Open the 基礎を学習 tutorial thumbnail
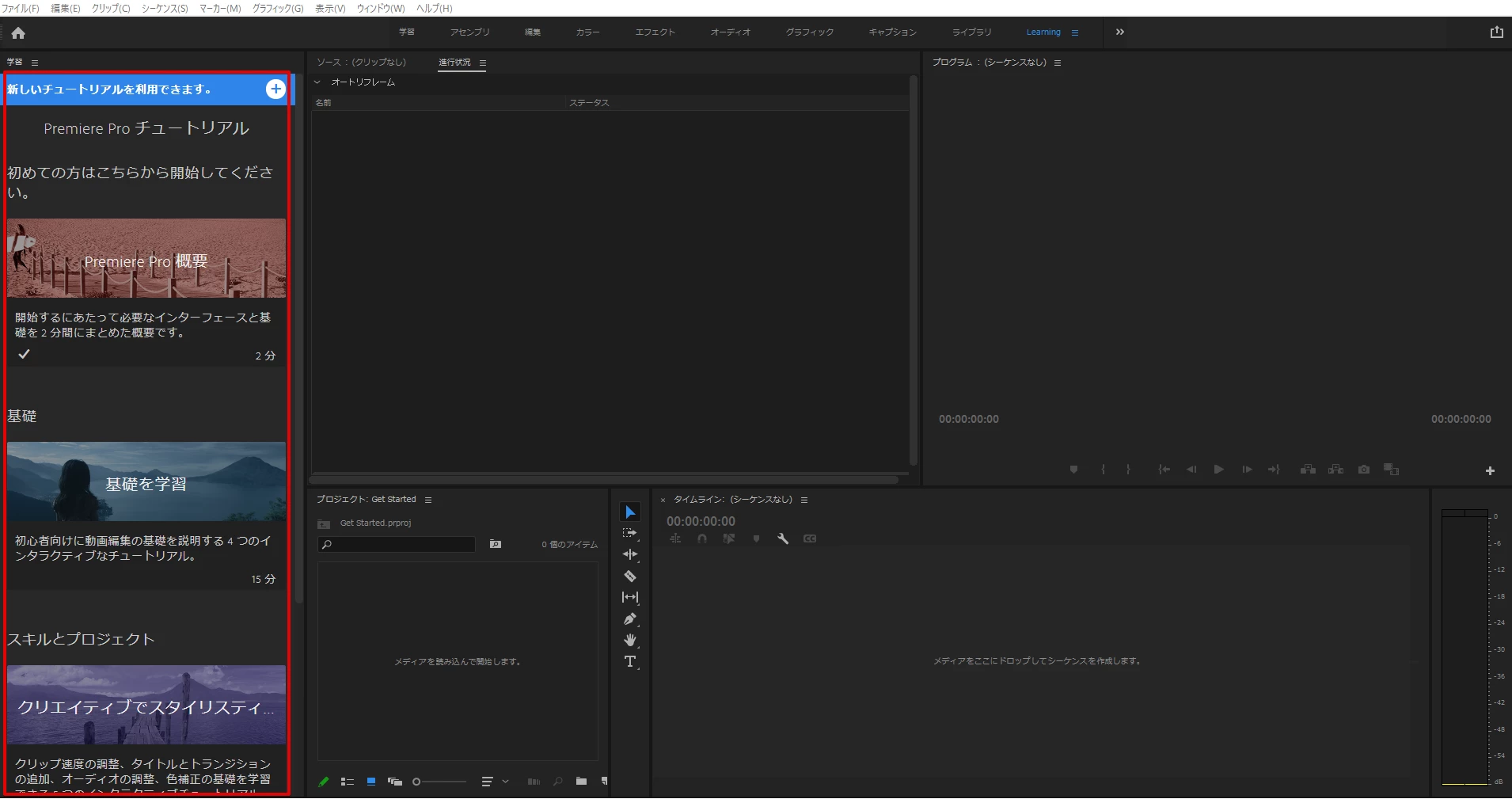The height and width of the screenshot is (799, 1512). [x=146, y=481]
